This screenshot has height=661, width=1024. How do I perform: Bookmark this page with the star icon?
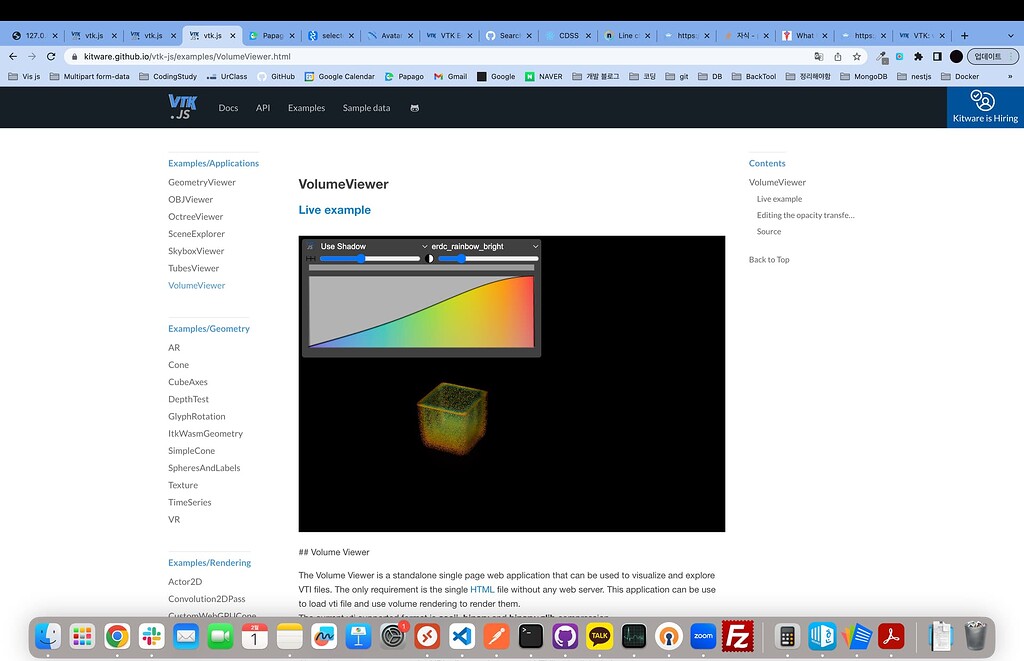point(857,57)
